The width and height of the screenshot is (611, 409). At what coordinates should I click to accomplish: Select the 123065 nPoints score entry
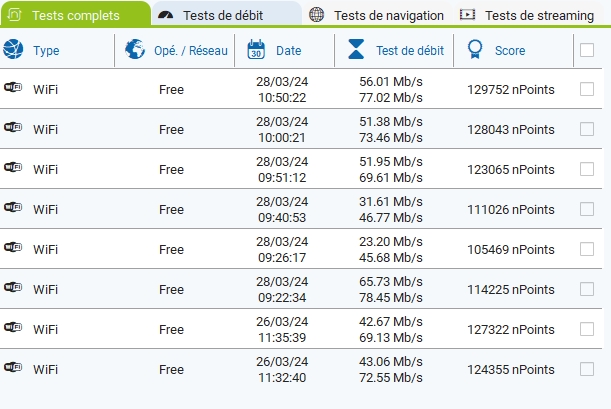(x=510, y=169)
